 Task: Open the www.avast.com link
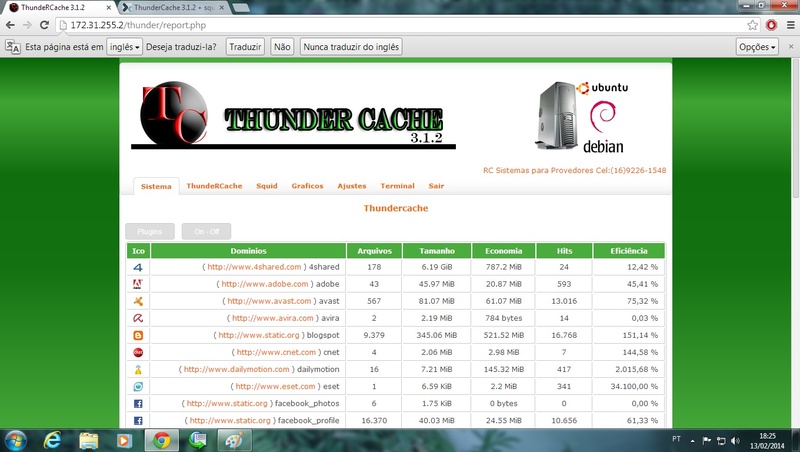tap(269, 301)
